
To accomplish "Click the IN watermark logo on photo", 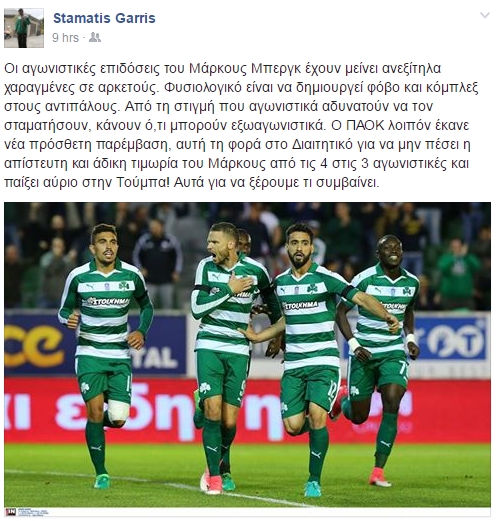I will tap(10, 512).
